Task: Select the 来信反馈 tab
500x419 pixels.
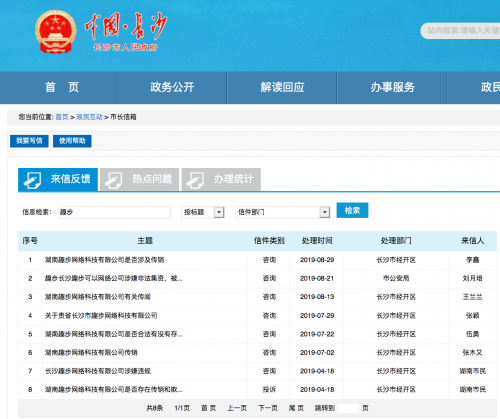Action: point(58,179)
